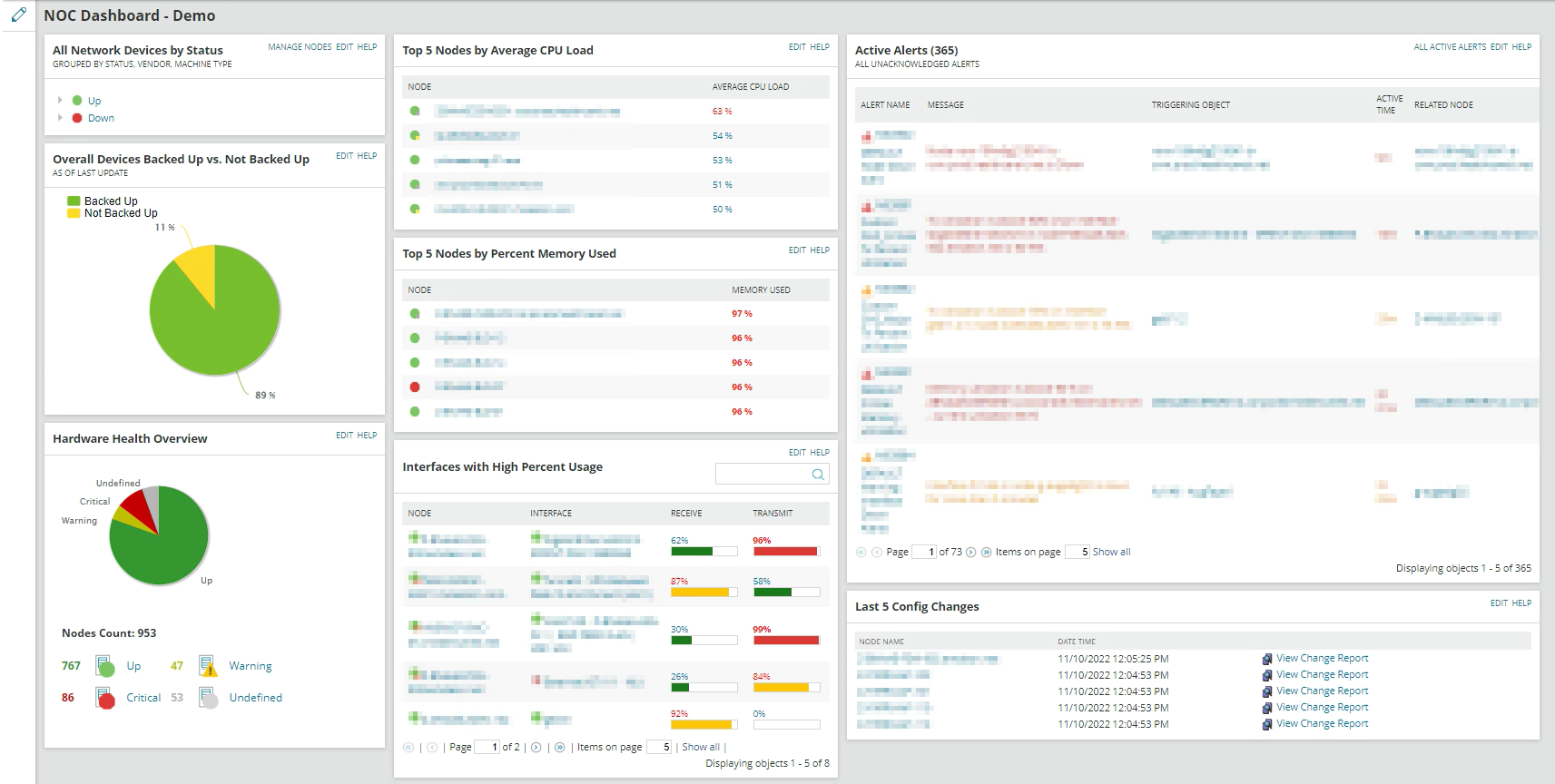Click the Warning hardware status icon

[208, 666]
